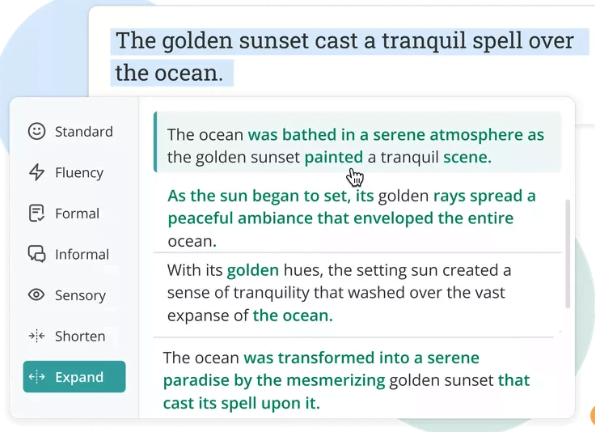Click the Informal chat bubbles icon

(36, 254)
